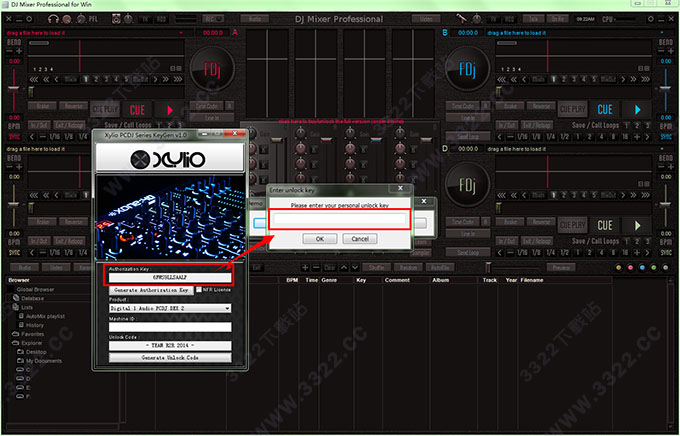Viewport: 680px width, 436px height.
Task: Click the AutoMix button
Action: point(440,268)
